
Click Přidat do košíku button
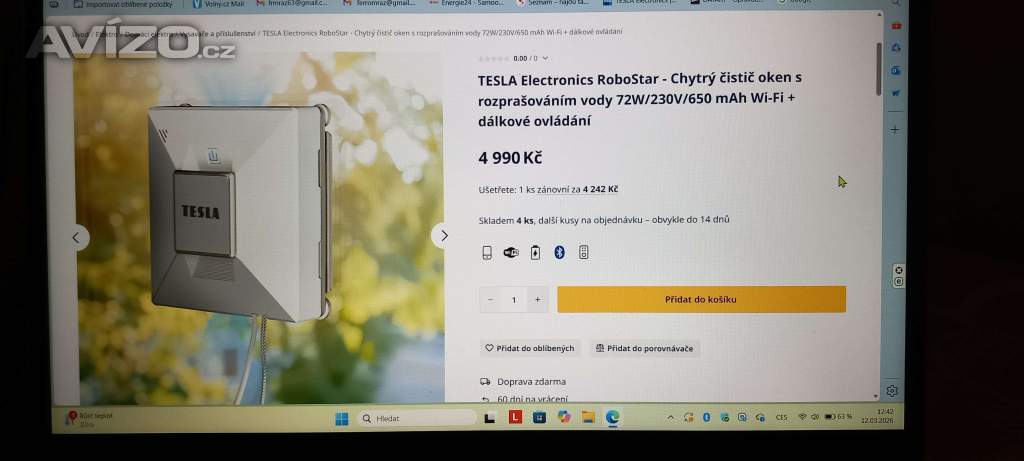(701, 300)
